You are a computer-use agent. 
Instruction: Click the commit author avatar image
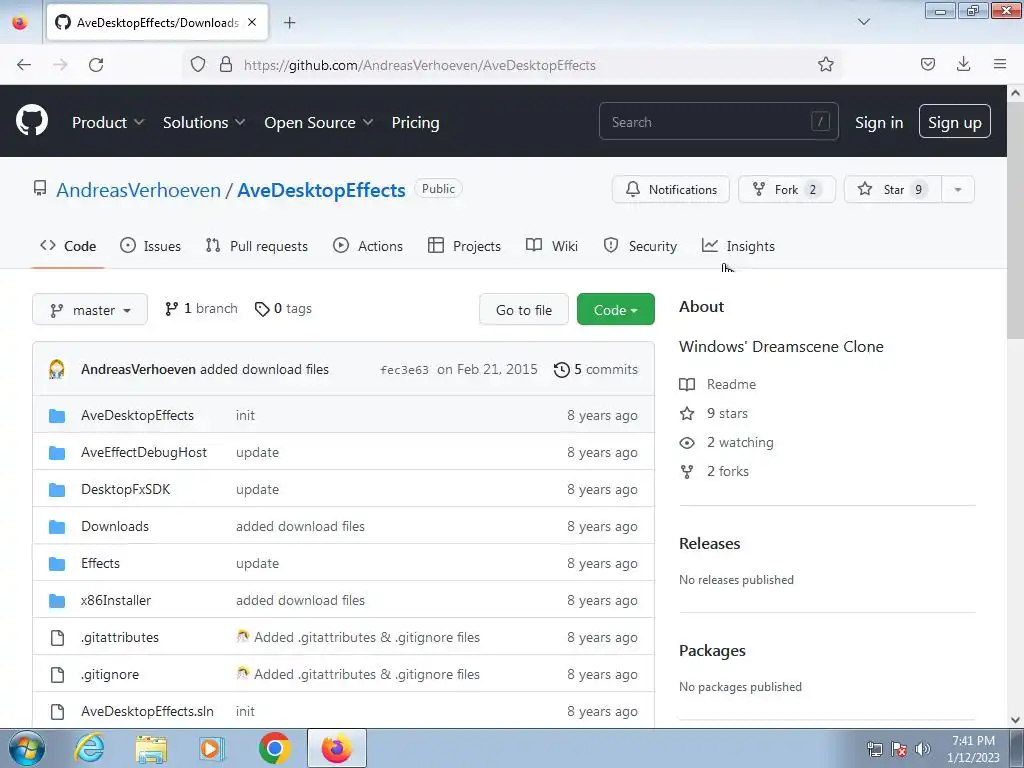pos(57,369)
